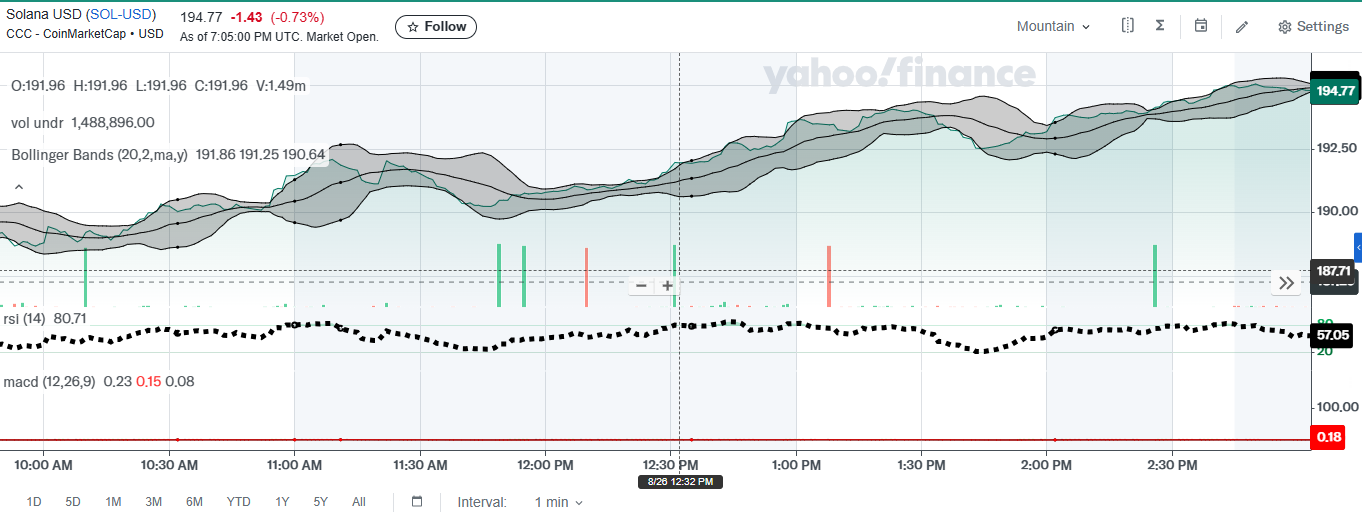The width and height of the screenshot is (1362, 519).
Task: Open the comparison icon beside Mountain
Action: point(1128,26)
